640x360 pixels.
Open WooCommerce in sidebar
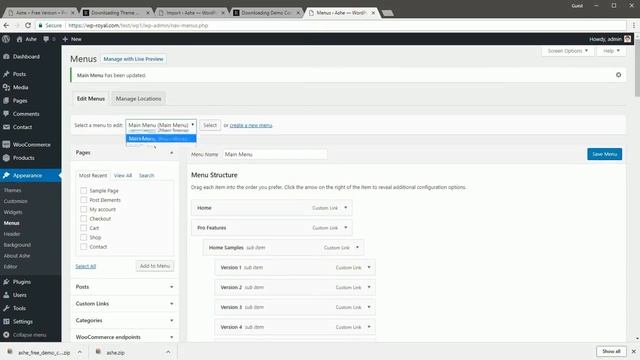pyautogui.click(x=31, y=144)
